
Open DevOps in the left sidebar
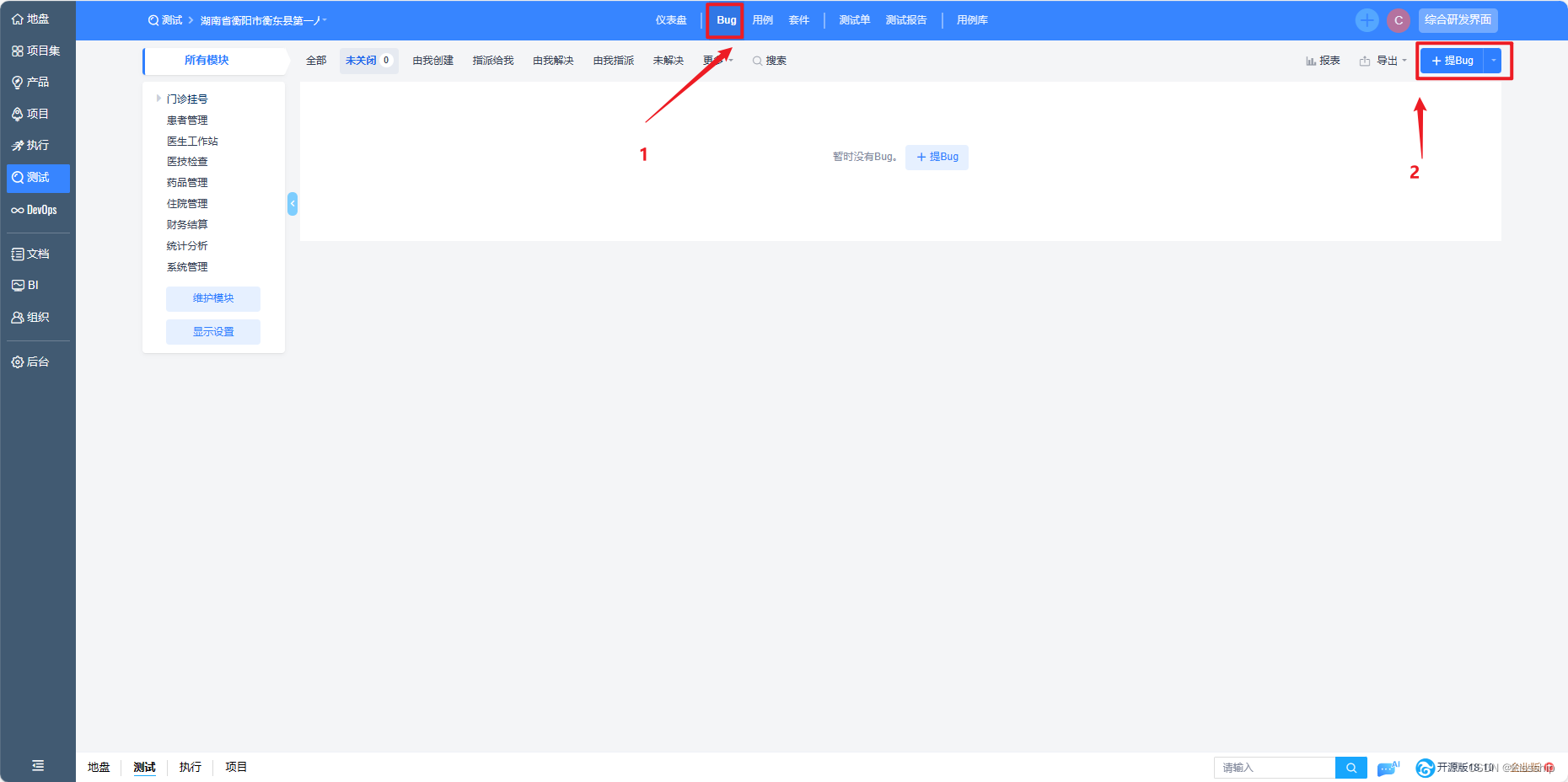[34, 210]
